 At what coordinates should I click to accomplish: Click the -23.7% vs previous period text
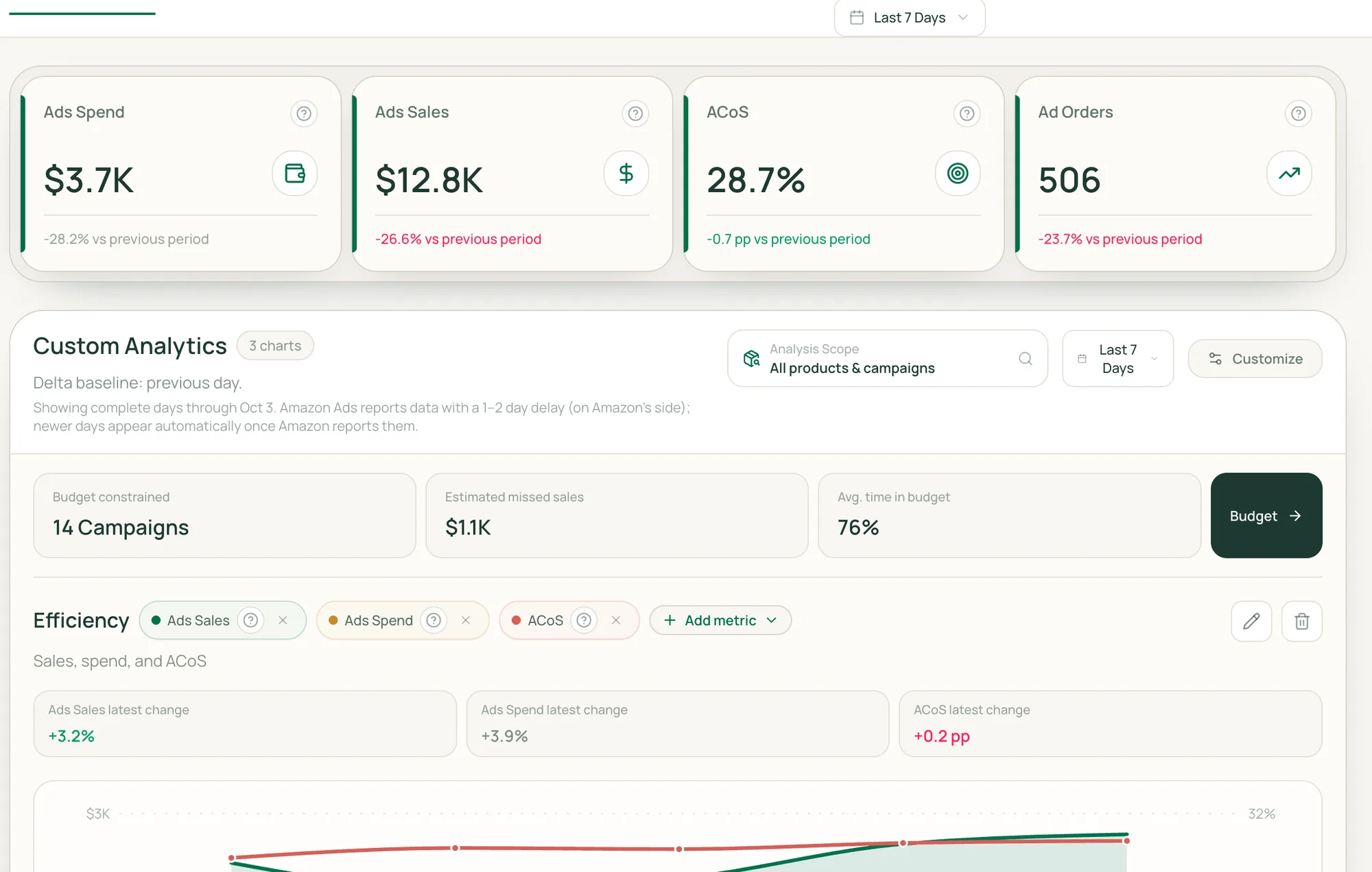tap(1120, 239)
